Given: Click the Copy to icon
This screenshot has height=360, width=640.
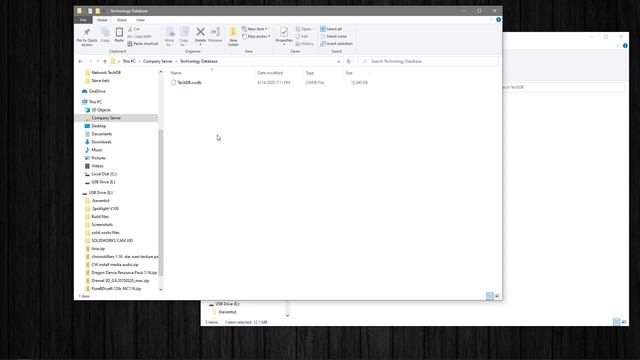Looking at the screenshot, I should click(184, 36).
